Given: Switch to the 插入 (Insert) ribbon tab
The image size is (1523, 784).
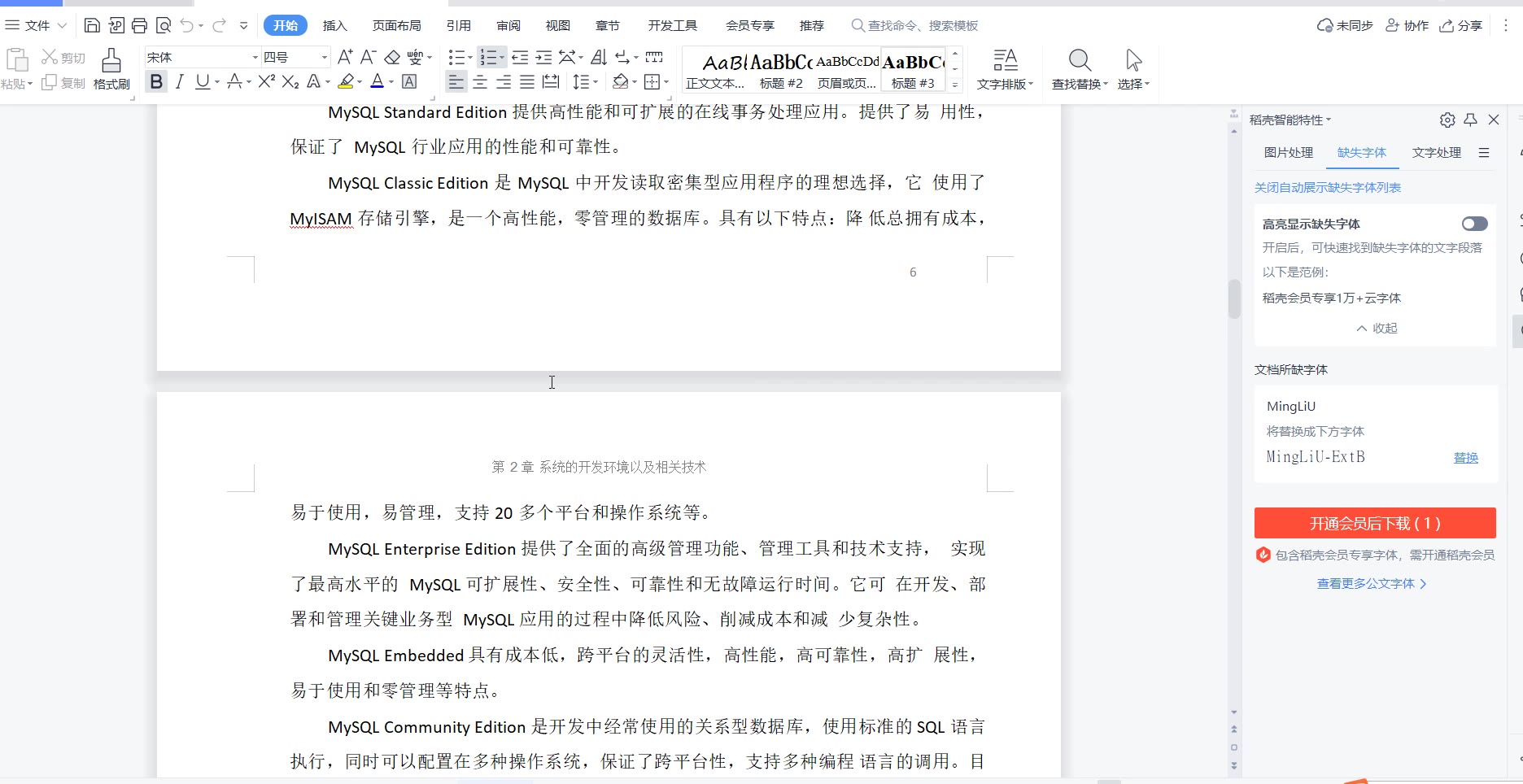Looking at the screenshot, I should coord(334,25).
